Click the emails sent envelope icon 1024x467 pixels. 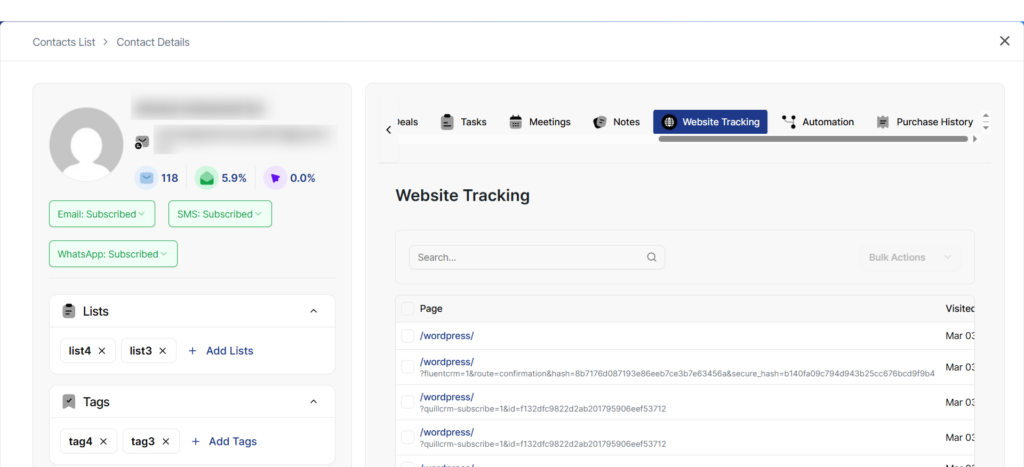[x=147, y=178]
